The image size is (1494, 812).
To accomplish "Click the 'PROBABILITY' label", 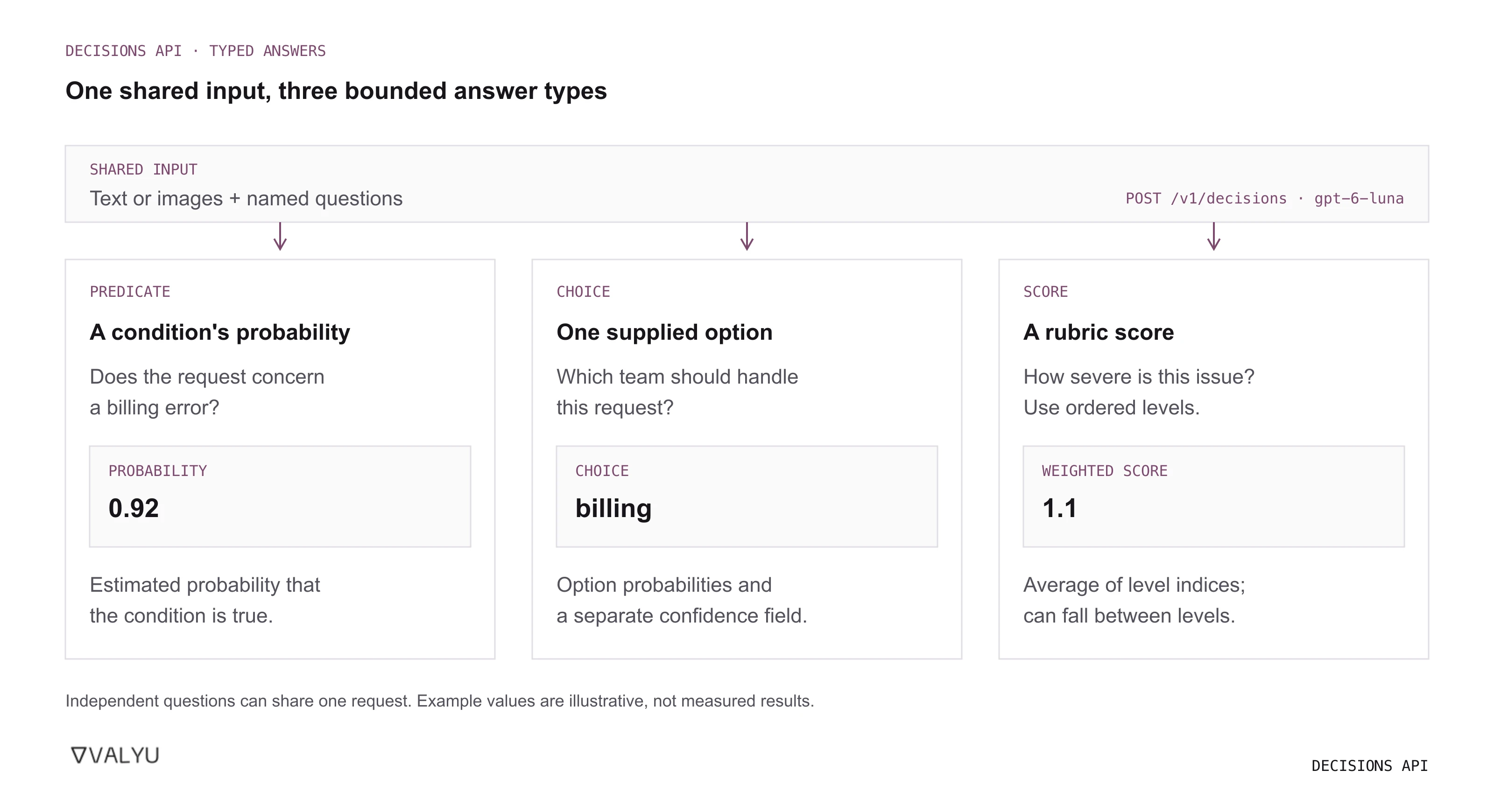I will point(158,470).
